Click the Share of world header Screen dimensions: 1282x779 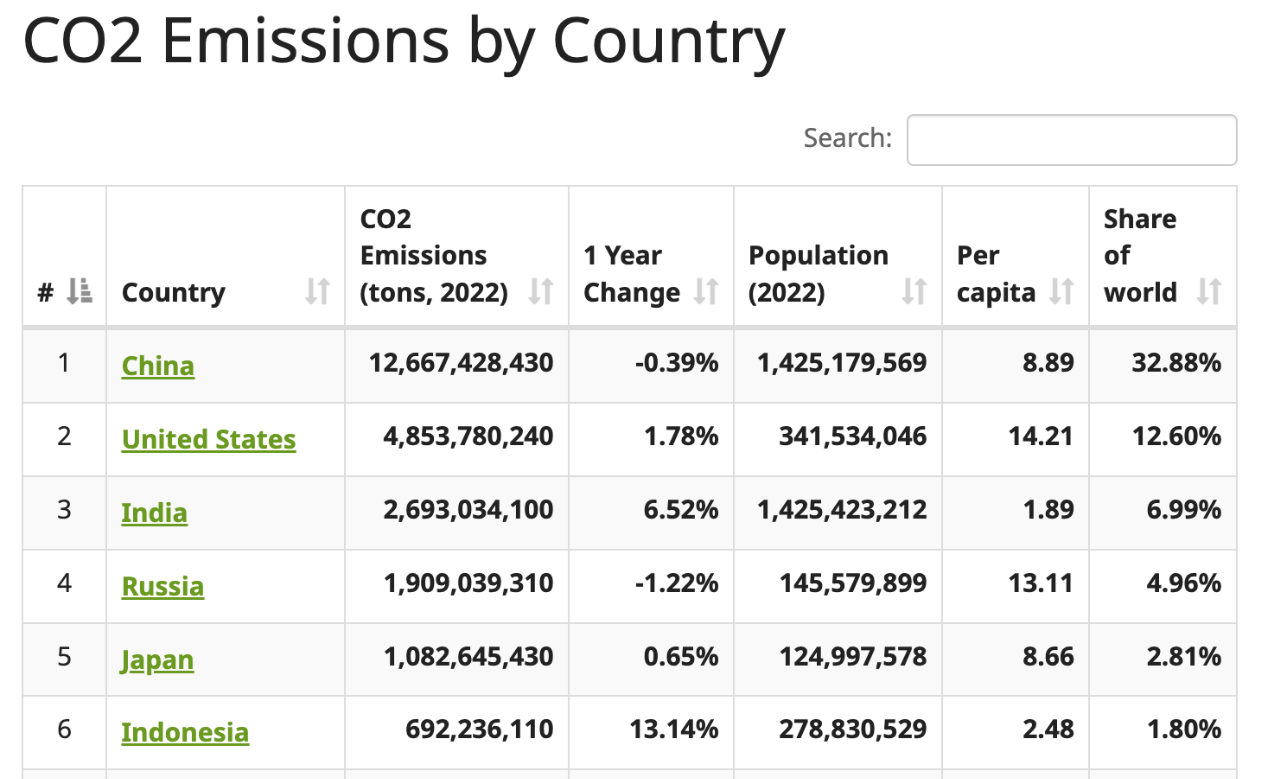pyautogui.click(x=1141, y=256)
